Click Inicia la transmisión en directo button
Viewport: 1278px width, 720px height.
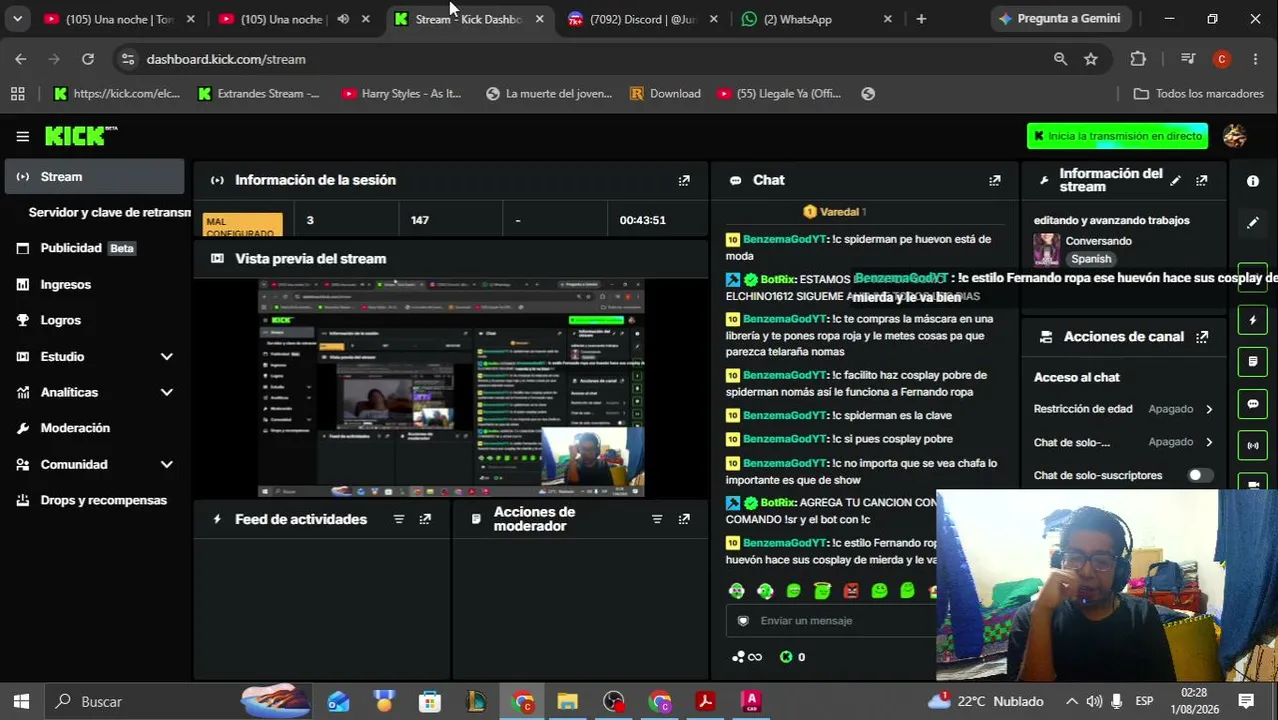pos(1117,136)
